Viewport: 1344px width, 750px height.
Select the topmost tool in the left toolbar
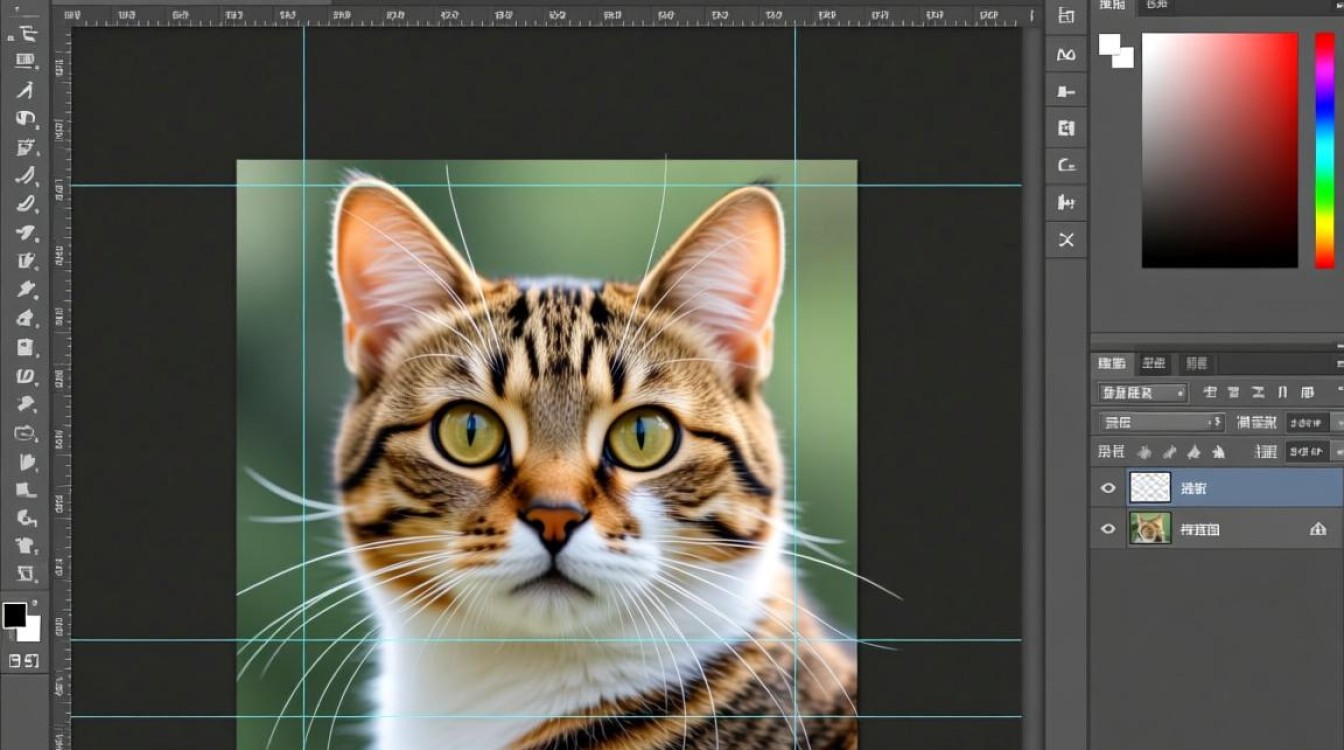pos(27,32)
